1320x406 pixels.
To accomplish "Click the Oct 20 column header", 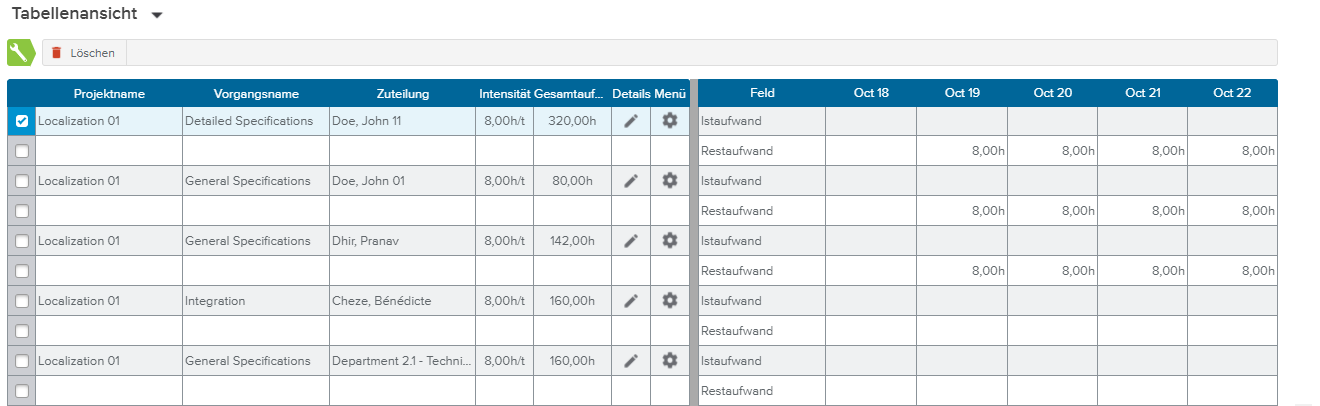I will point(1052,93).
